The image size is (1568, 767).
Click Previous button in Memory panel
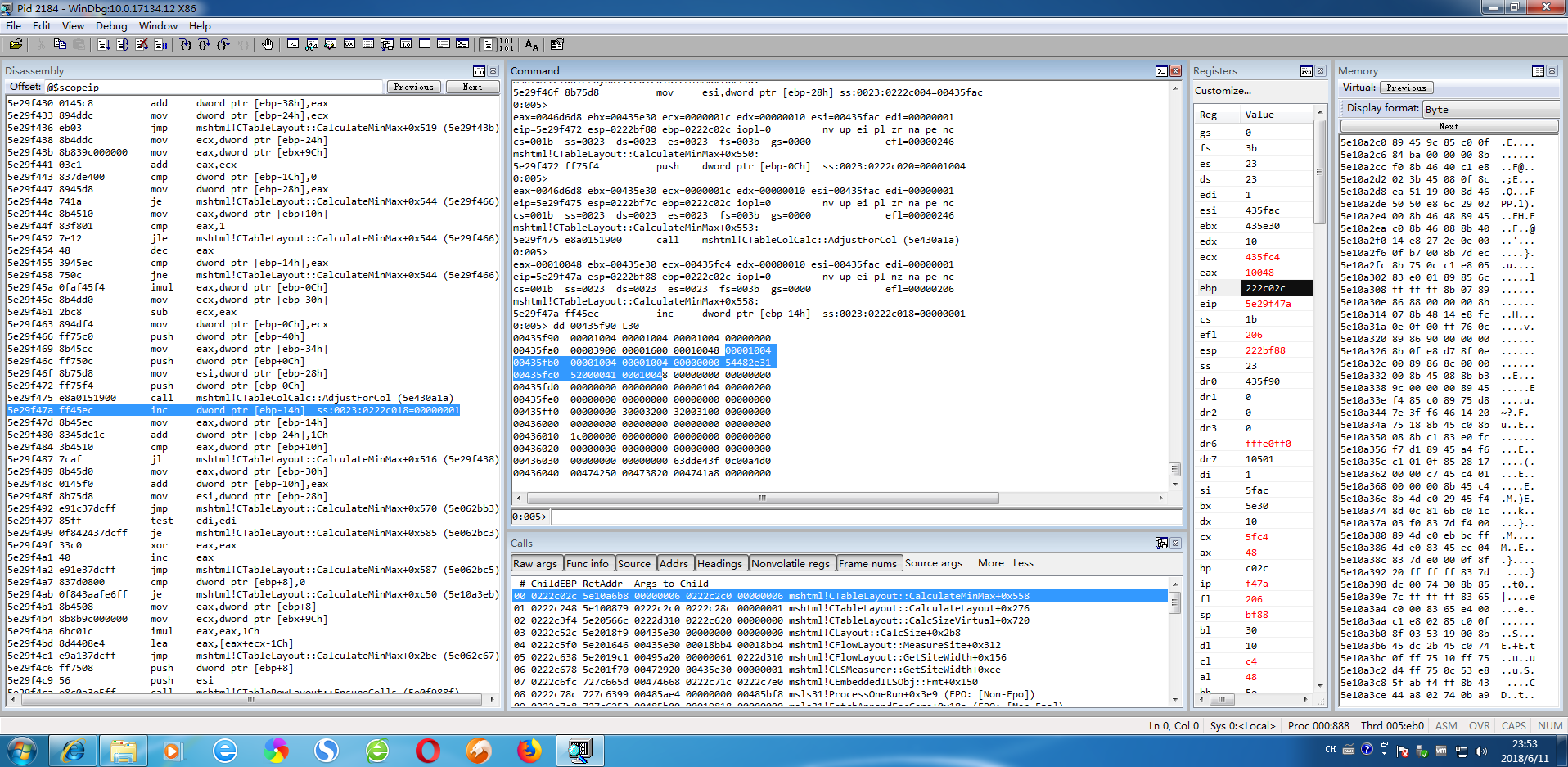(x=1406, y=88)
